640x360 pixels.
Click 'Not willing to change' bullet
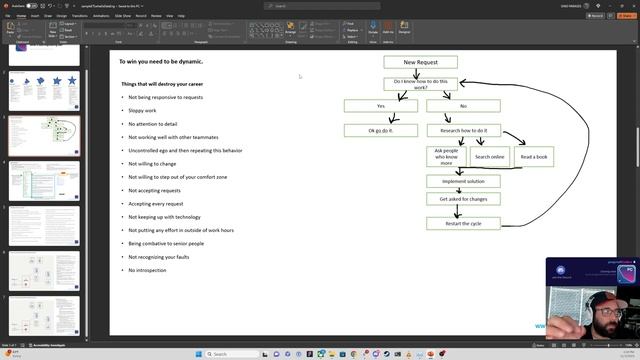(x=152, y=164)
